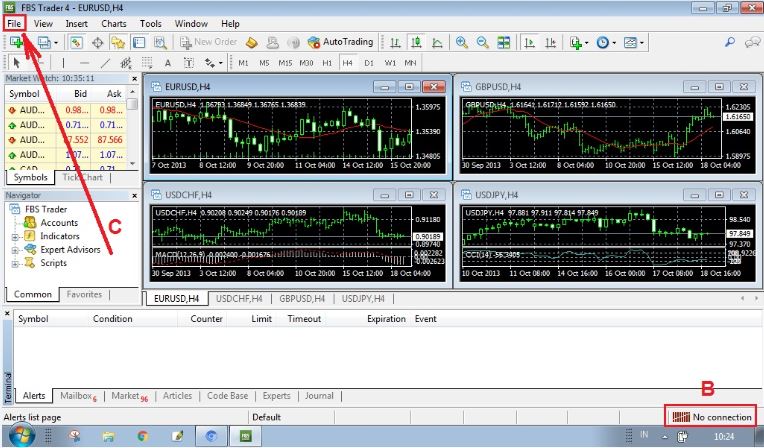Switch to the M1 timeframe
This screenshot has height=448, width=764.
pos(243,63)
